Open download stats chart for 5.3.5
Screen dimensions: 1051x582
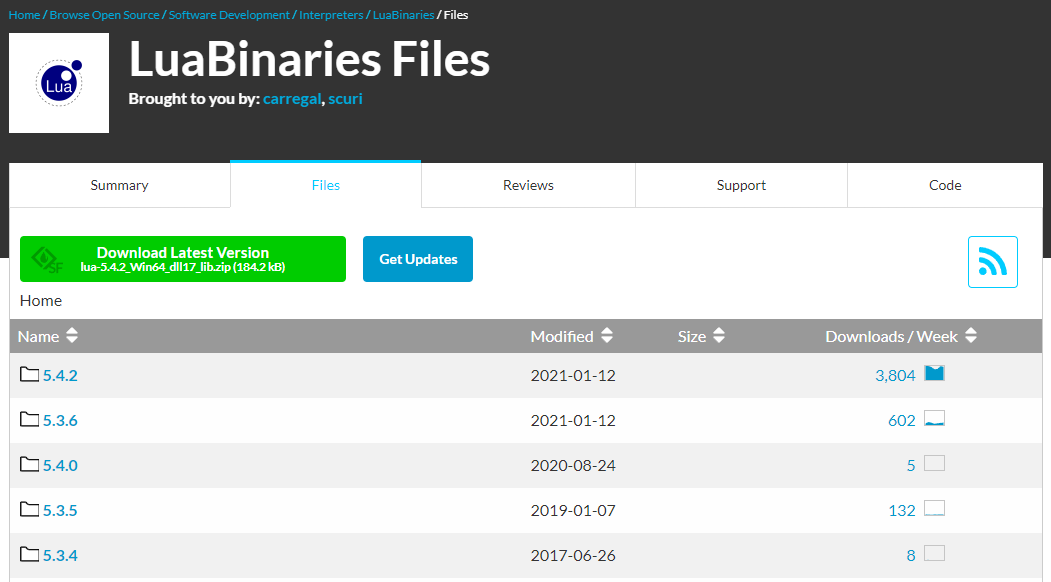934,508
